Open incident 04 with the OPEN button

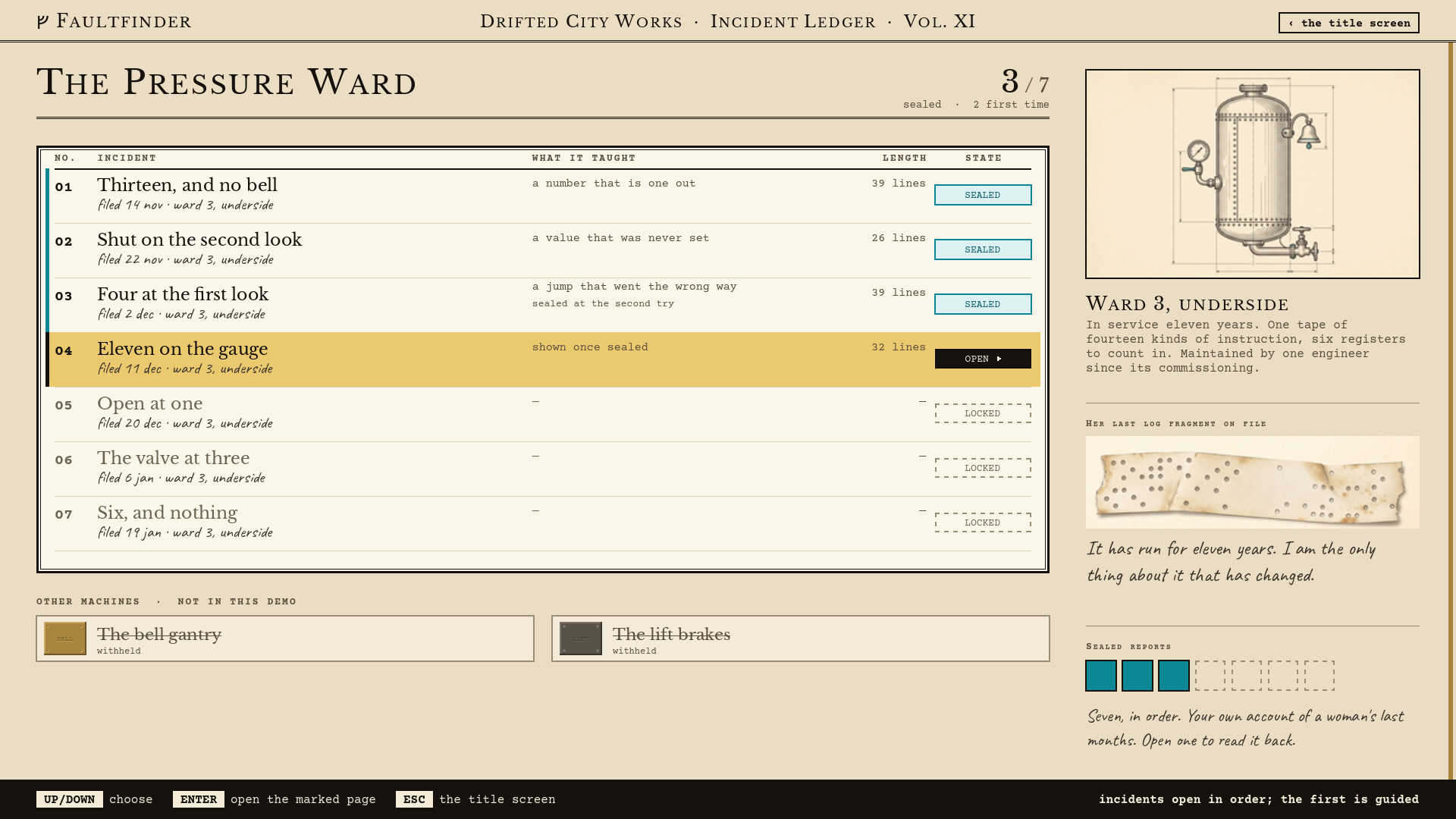[x=983, y=359]
